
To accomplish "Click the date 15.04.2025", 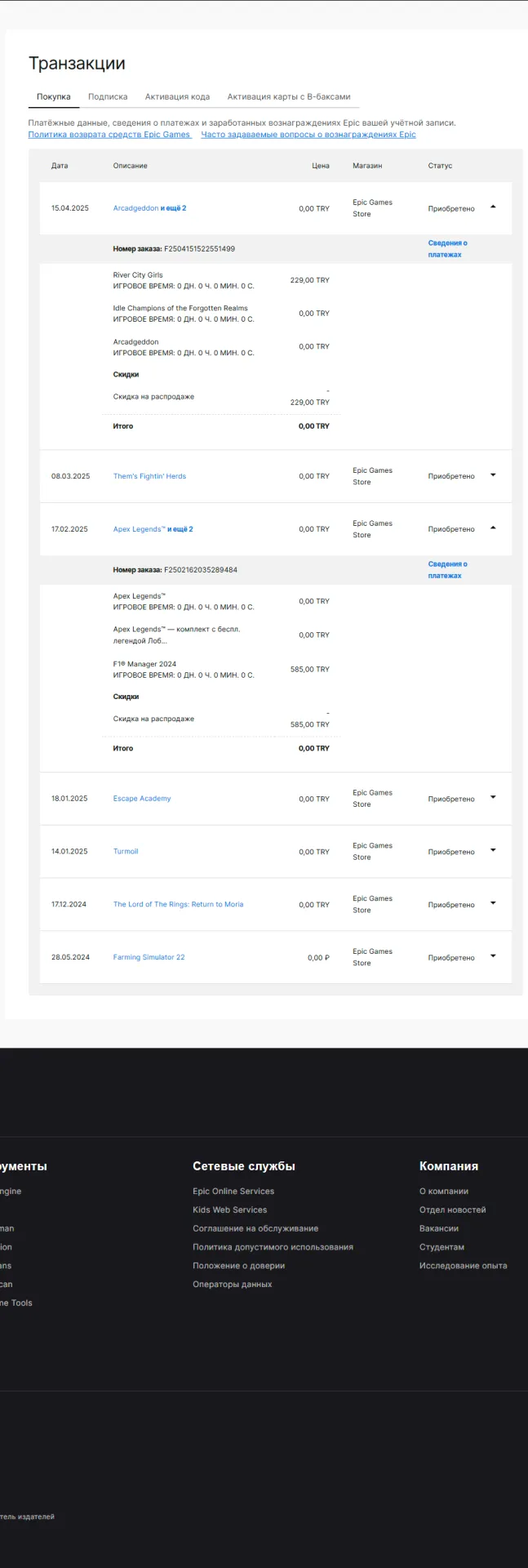I will (70, 208).
